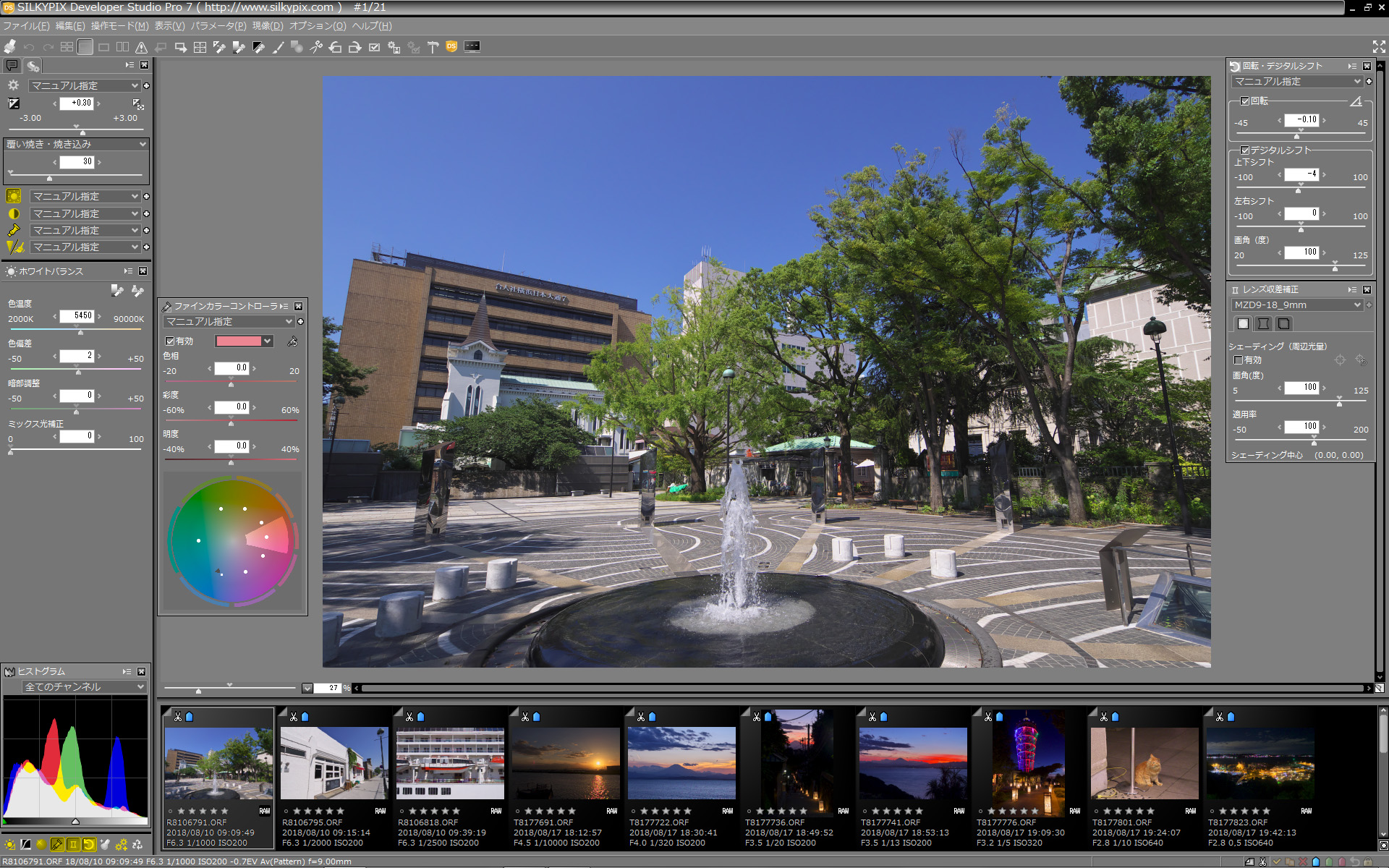Toggle scissors mark on R8106795.ORF thumbnail
The height and width of the screenshot is (868, 1389).
pyautogui.click(x=294, y=717)
